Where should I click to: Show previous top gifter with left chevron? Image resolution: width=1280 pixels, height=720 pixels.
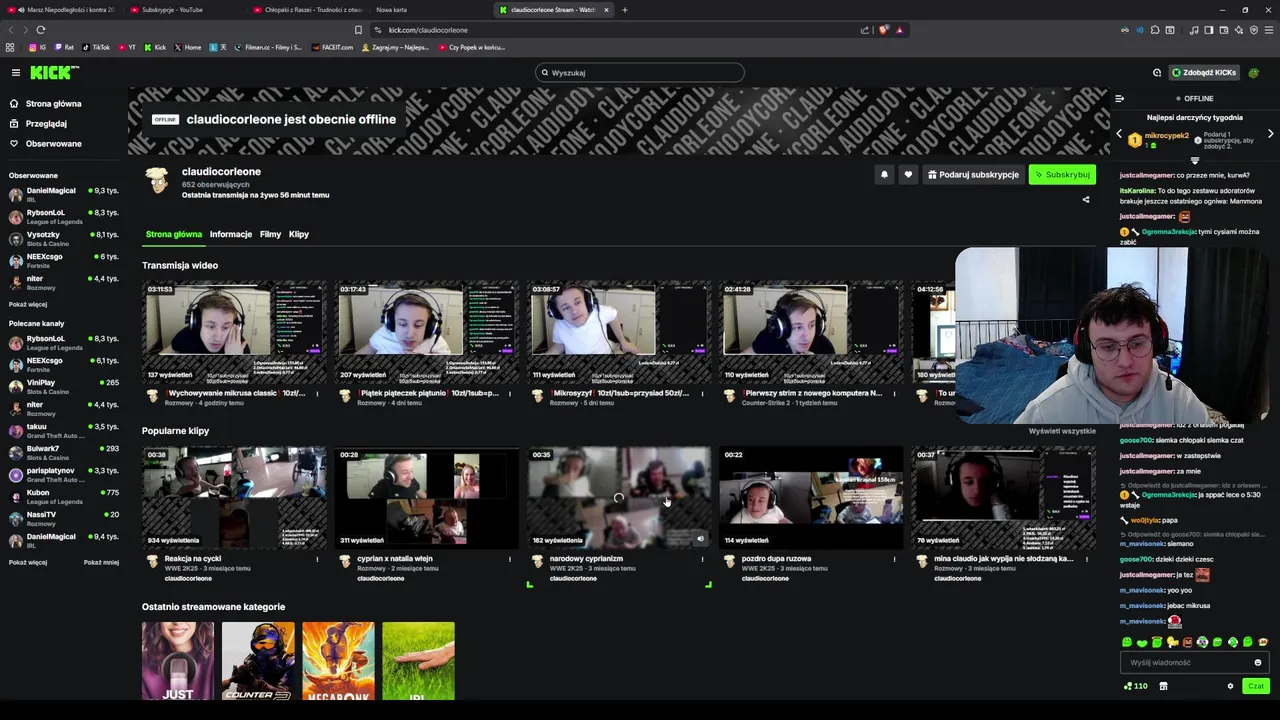[1119, 134]
